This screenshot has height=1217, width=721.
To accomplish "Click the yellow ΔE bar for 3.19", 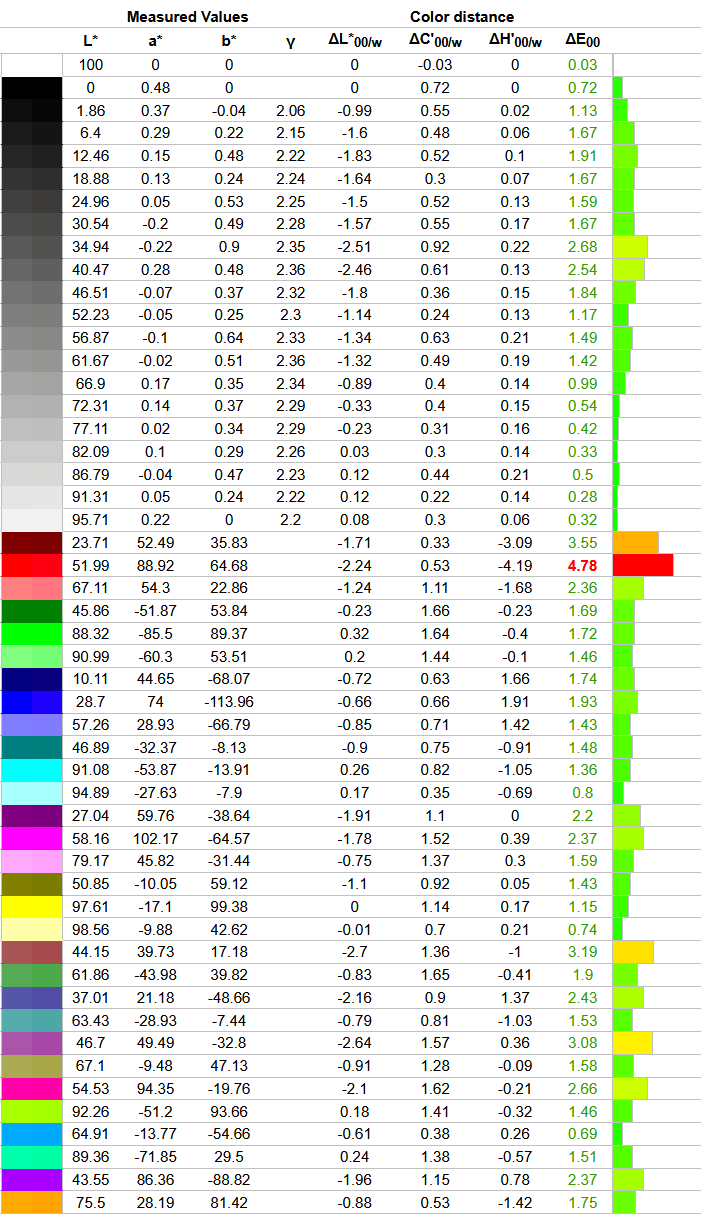I will [x=633, y=952].
